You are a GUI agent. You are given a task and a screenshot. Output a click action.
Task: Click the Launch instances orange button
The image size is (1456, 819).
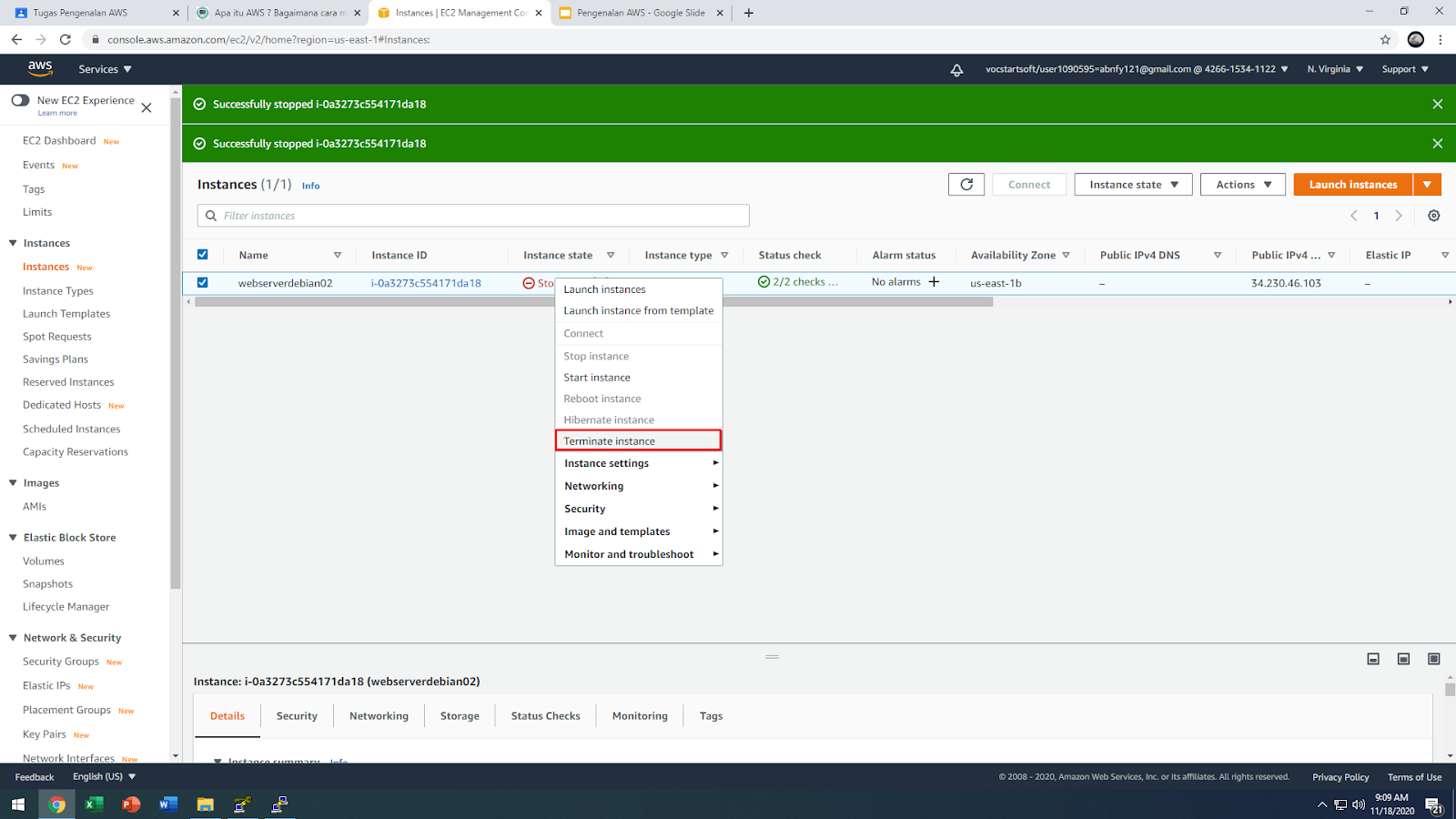[x=1353, y=185]
